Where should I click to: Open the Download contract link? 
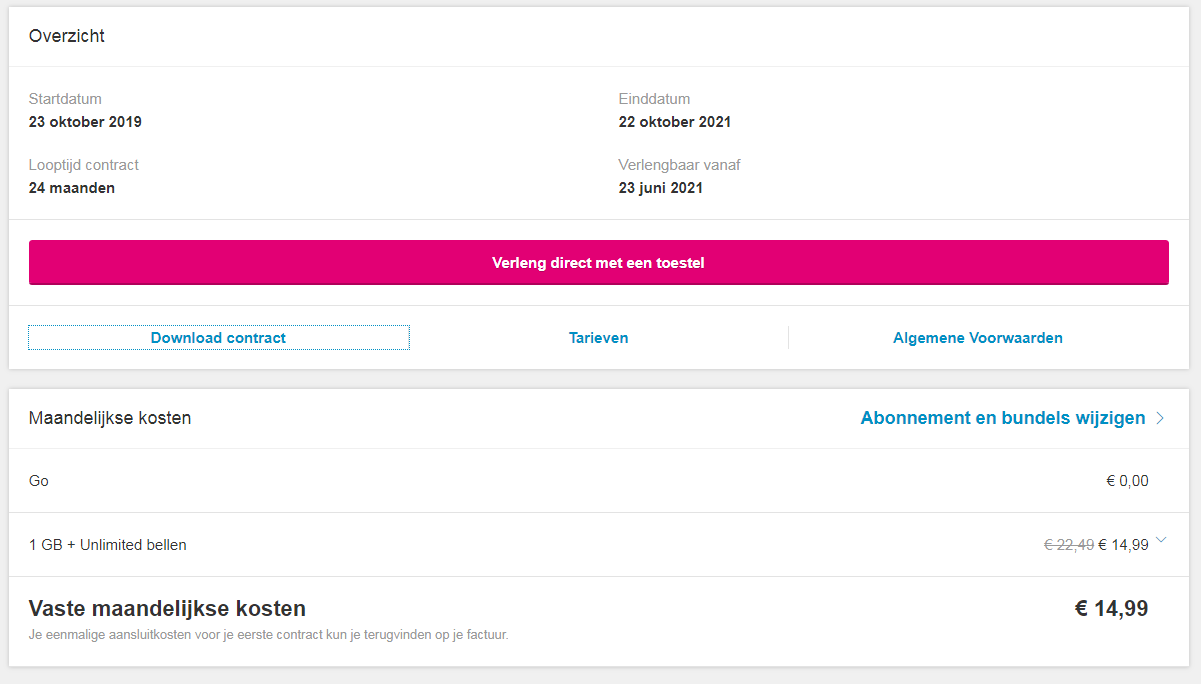[218, 338]
